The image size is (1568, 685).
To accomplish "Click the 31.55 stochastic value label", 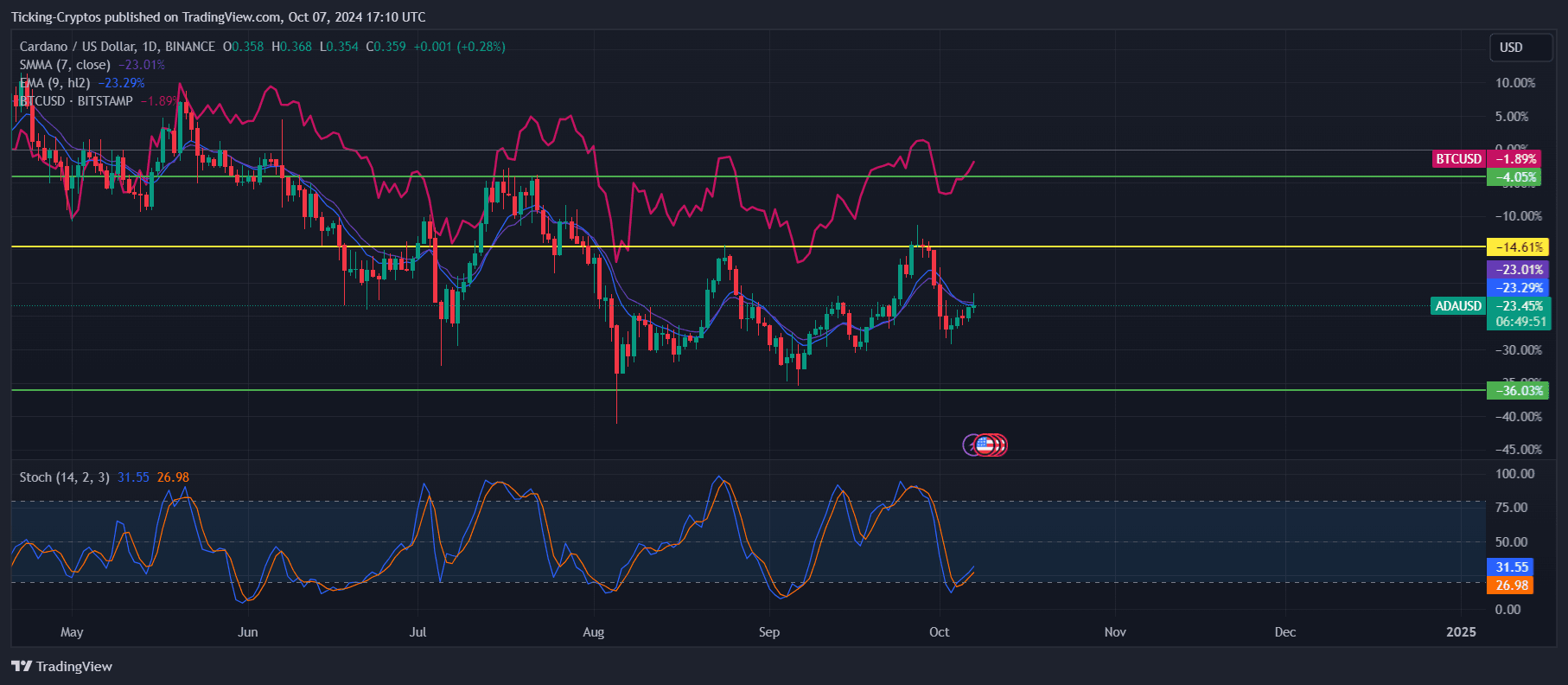I will pos(1511,567).
